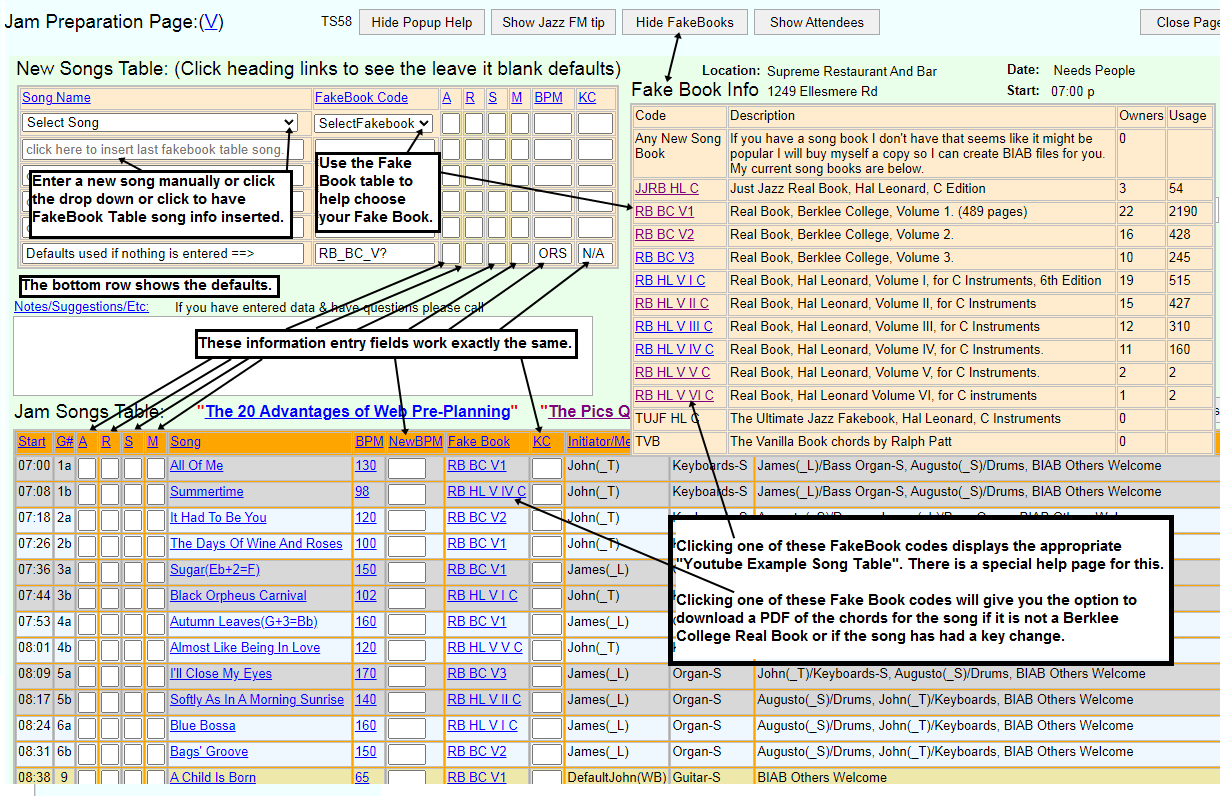Open the JJRB HL C fake book code
The width and height of the screenshot is (1220, 808).
[666, 189]
